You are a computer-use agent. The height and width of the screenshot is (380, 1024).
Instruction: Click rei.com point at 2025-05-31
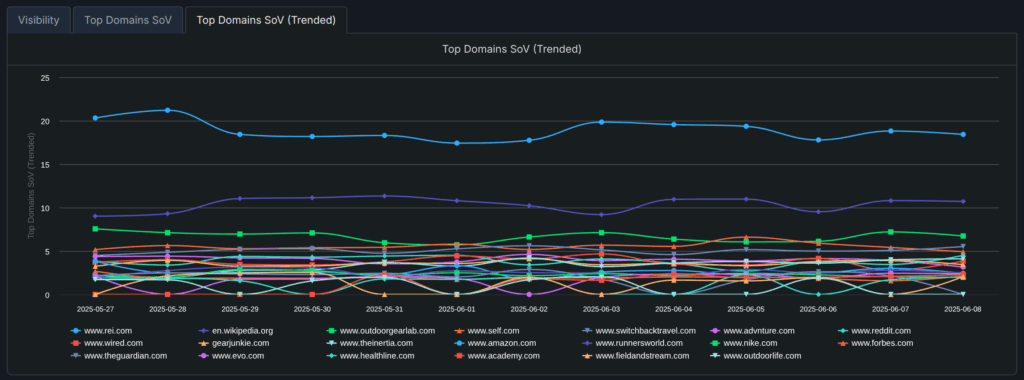(385, 135)
